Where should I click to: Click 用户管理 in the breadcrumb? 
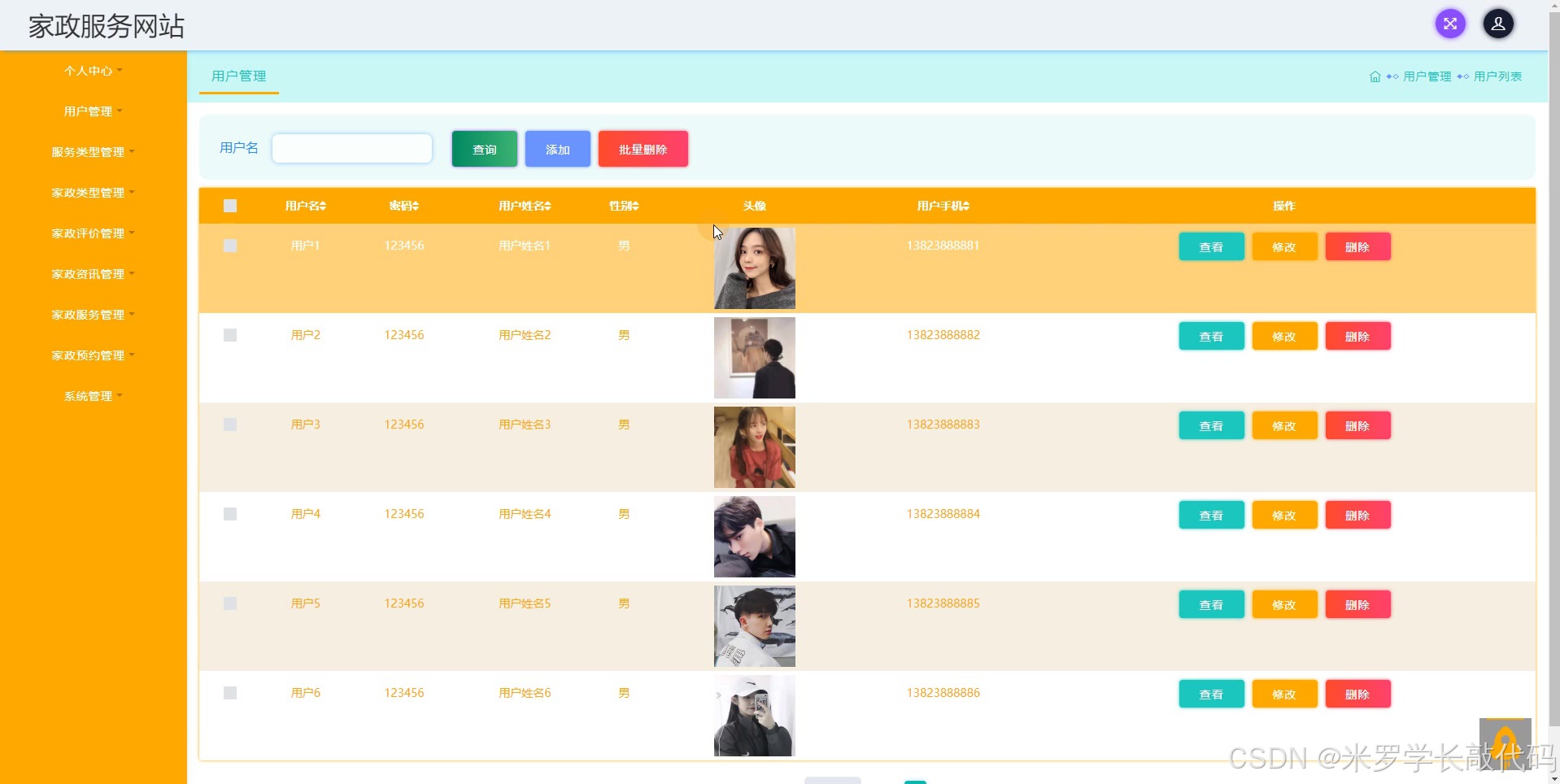point(1427,76)
